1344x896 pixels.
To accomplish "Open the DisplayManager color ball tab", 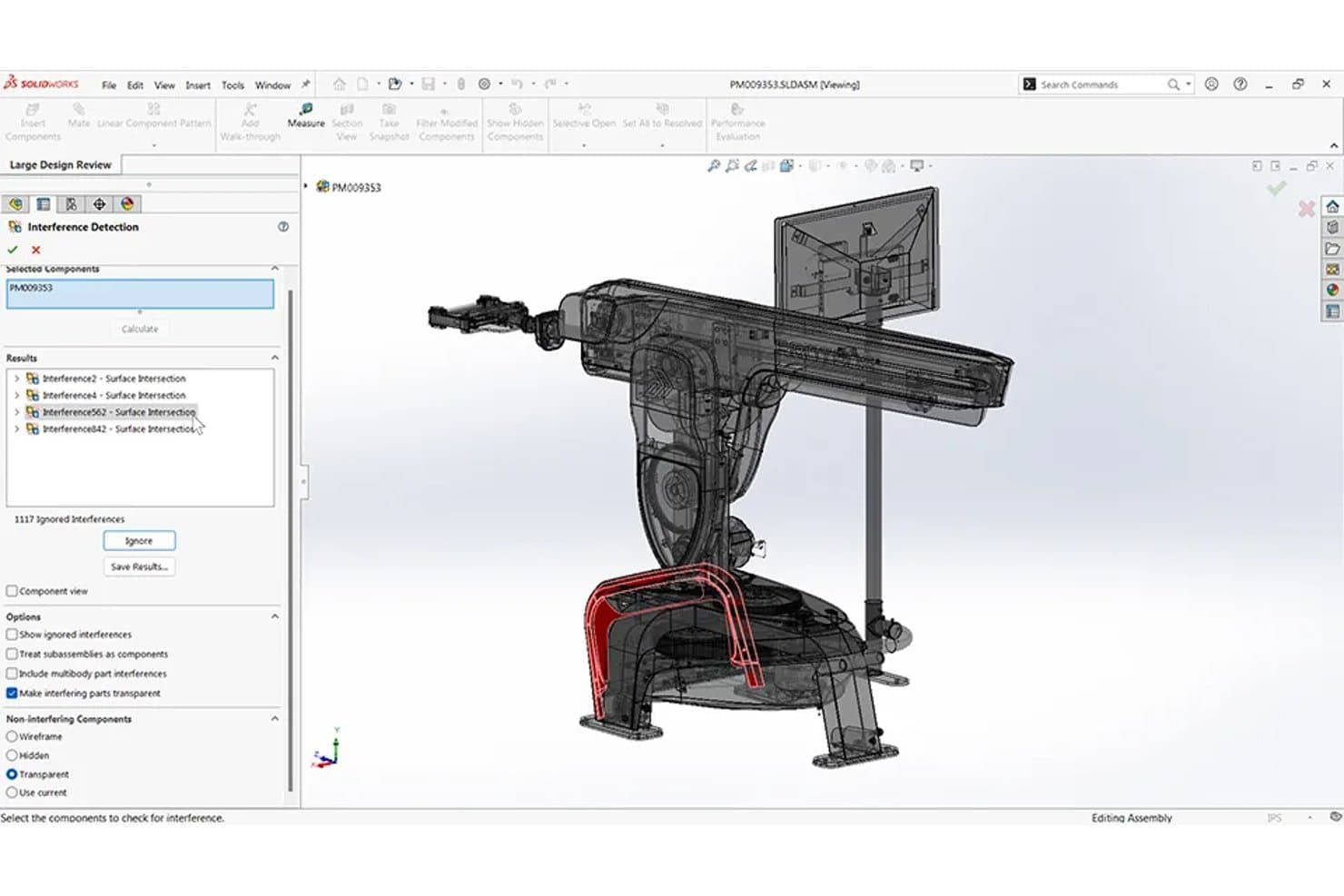I will pyautogui.click(x=127, y=204).
